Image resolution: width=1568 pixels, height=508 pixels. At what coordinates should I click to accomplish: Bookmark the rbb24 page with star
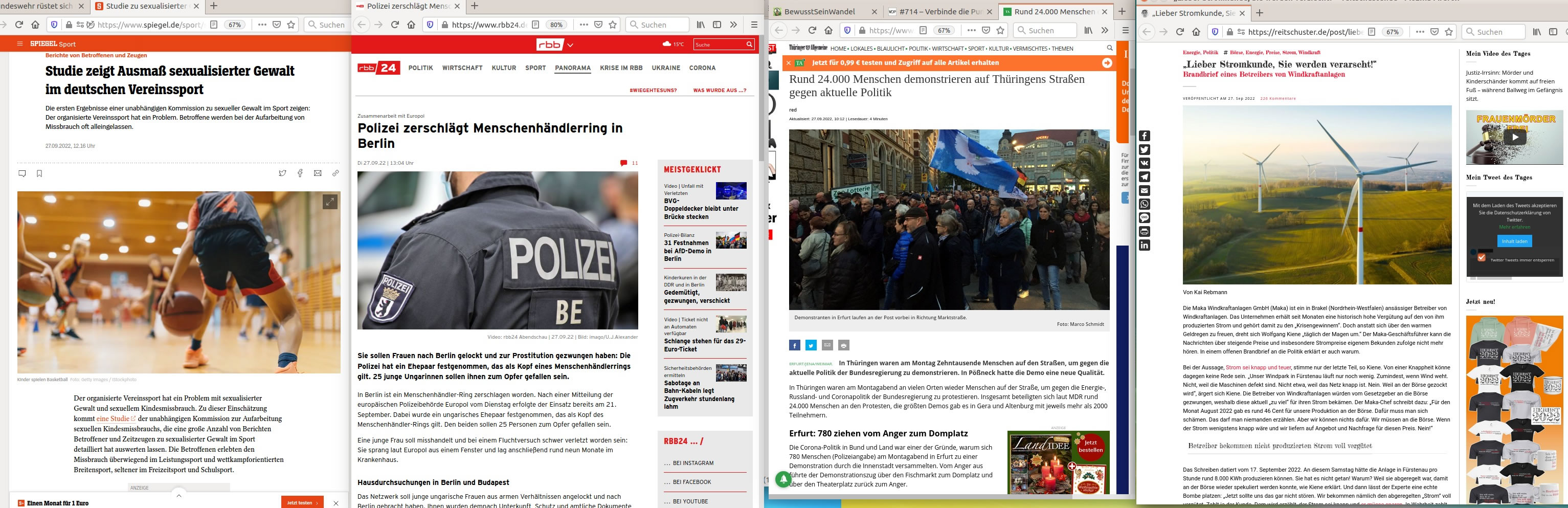613,25
